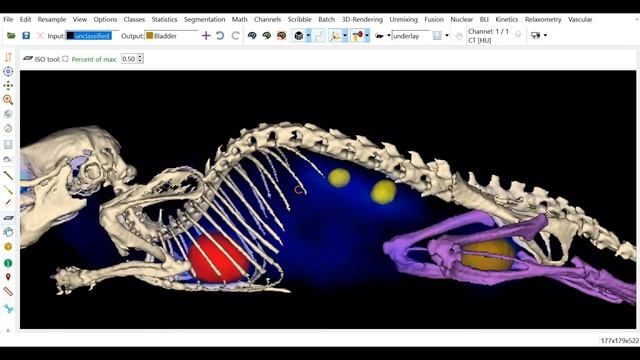This screenshot has height=360, width=640.
Task: Open the Segmentation menu
Action: [204, 19]
